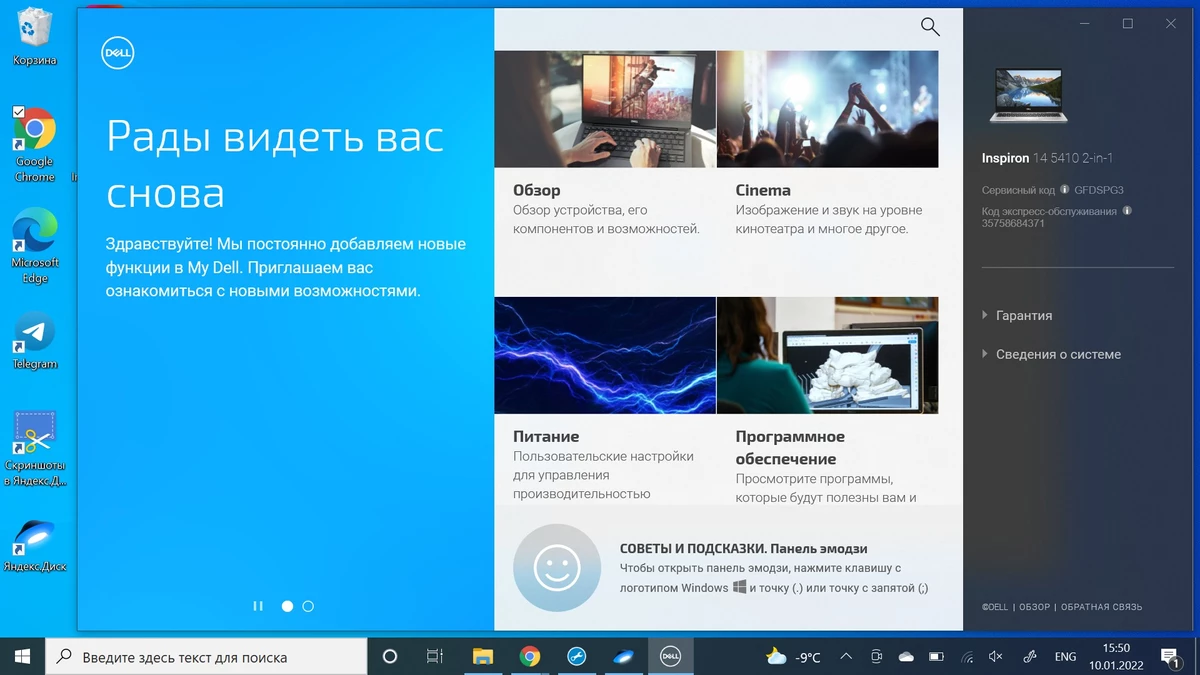1200x675 pixels.
Task: Click the Dell logo in My Dell window
Action: coord(118,53)
